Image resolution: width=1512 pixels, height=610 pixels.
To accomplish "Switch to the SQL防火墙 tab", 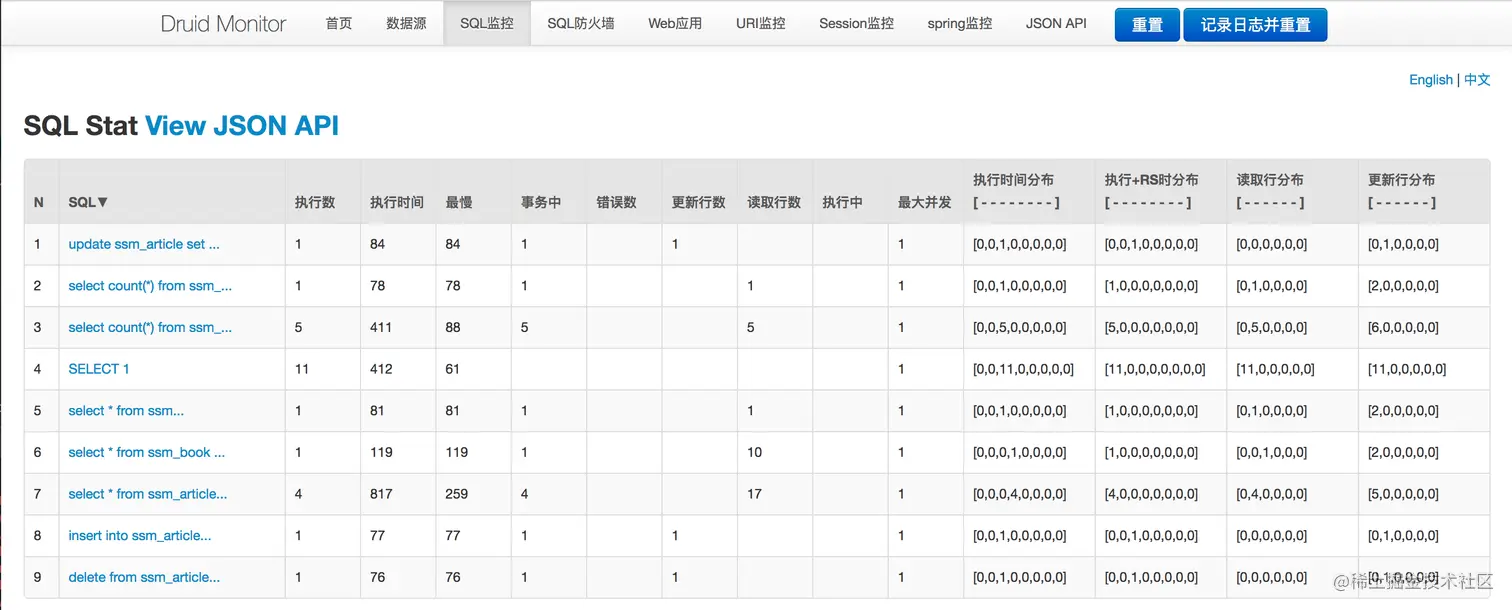I will [581, 23].
